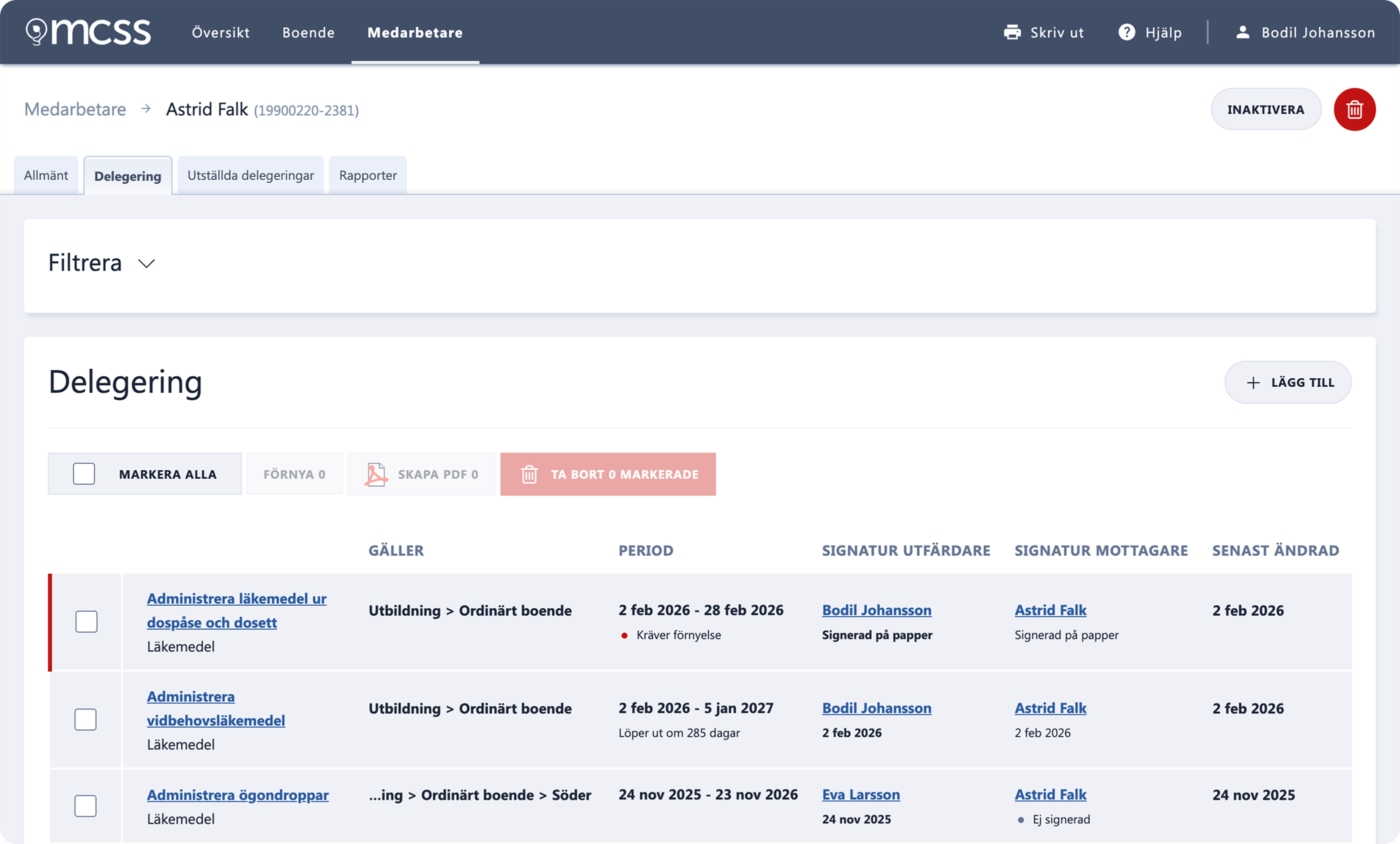Click senast ändrad 24 nov 2025
Screen dimensions: 1400x844
(x=1253, y=795)
